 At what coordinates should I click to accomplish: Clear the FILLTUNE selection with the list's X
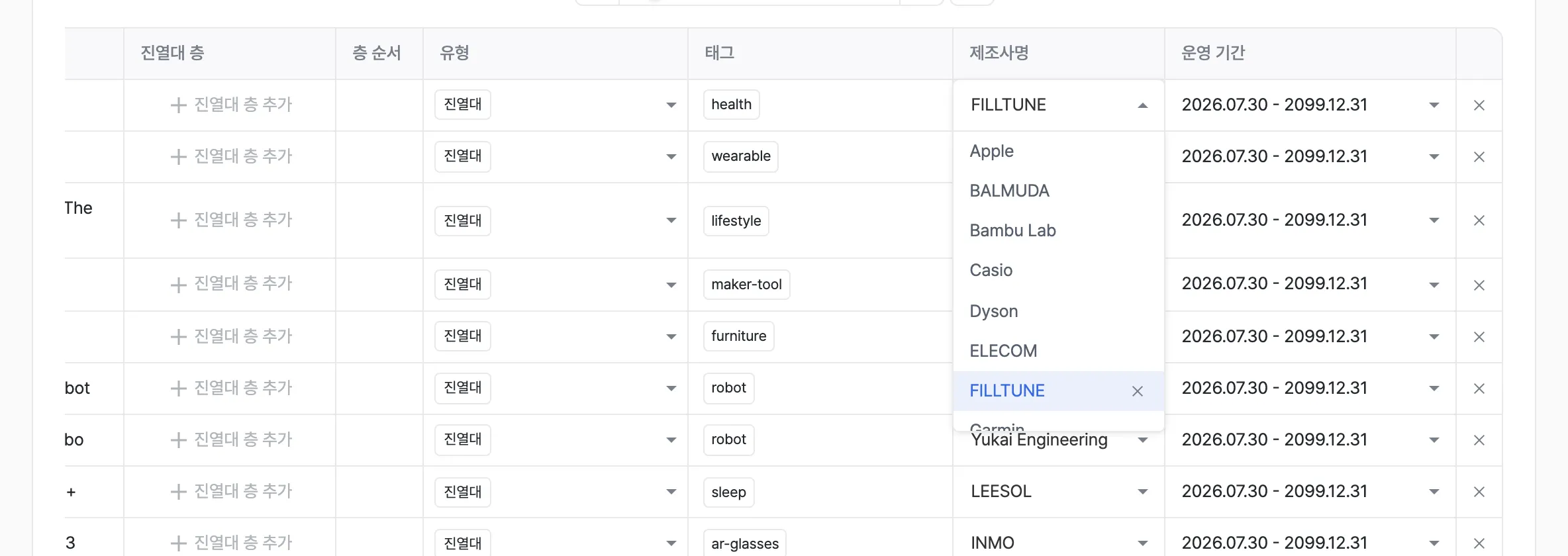1138,391
